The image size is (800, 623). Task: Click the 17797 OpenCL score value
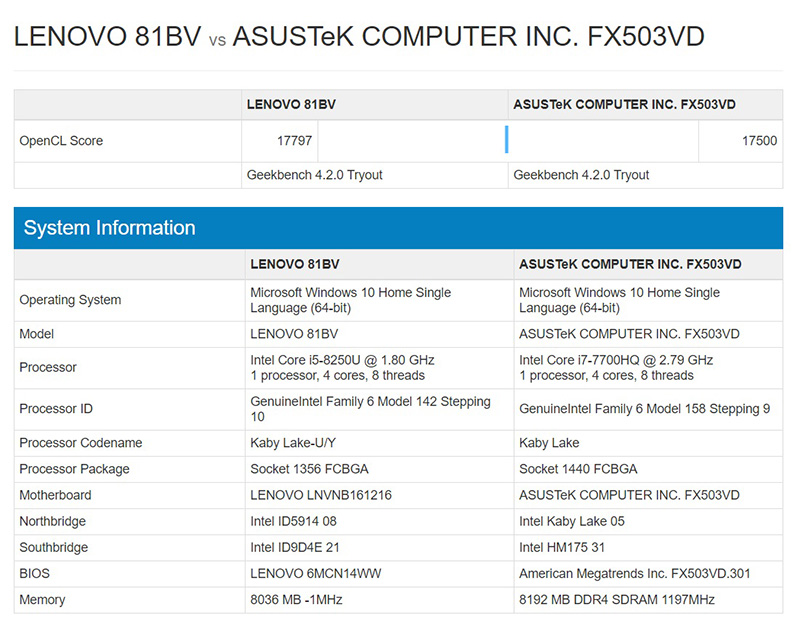(x=294, y=141)
